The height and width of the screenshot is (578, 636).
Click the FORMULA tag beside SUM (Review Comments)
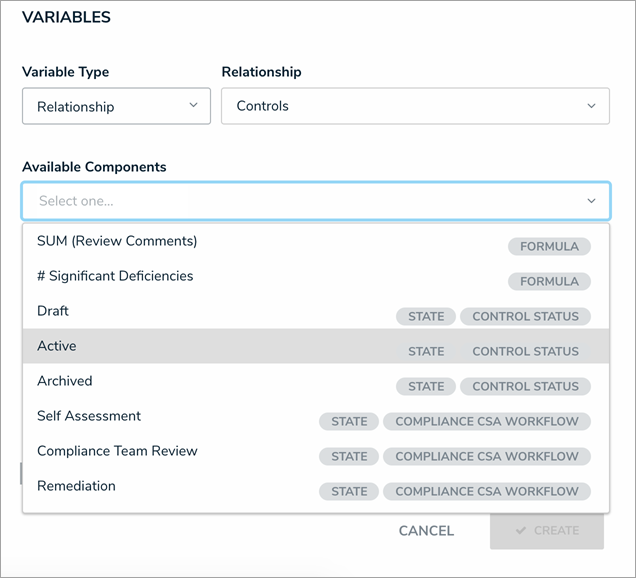pyautogui.click(x=549, y=246)
